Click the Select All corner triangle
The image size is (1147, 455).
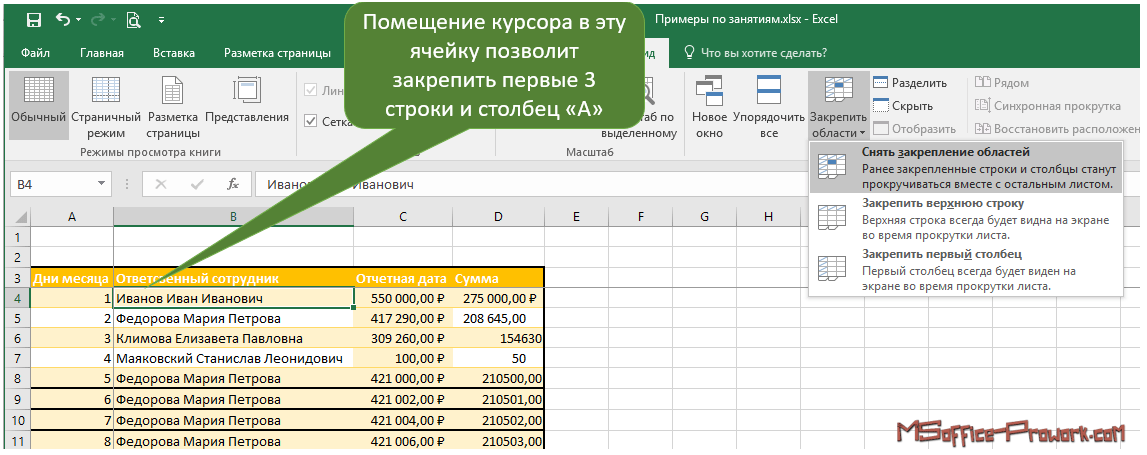(19, 217)
